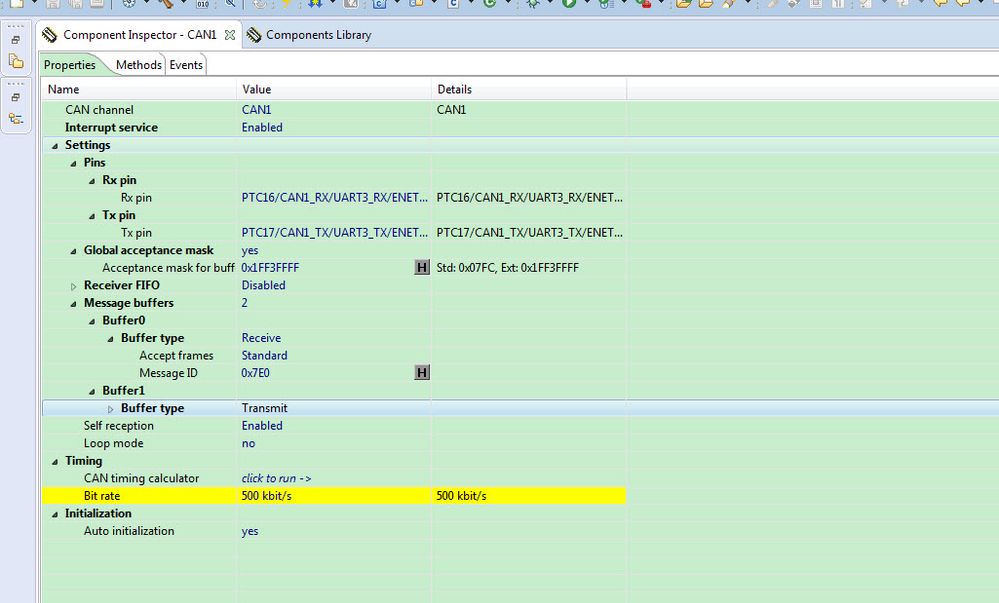
Task: Collapse the Pins group
Action: [73, 164]
